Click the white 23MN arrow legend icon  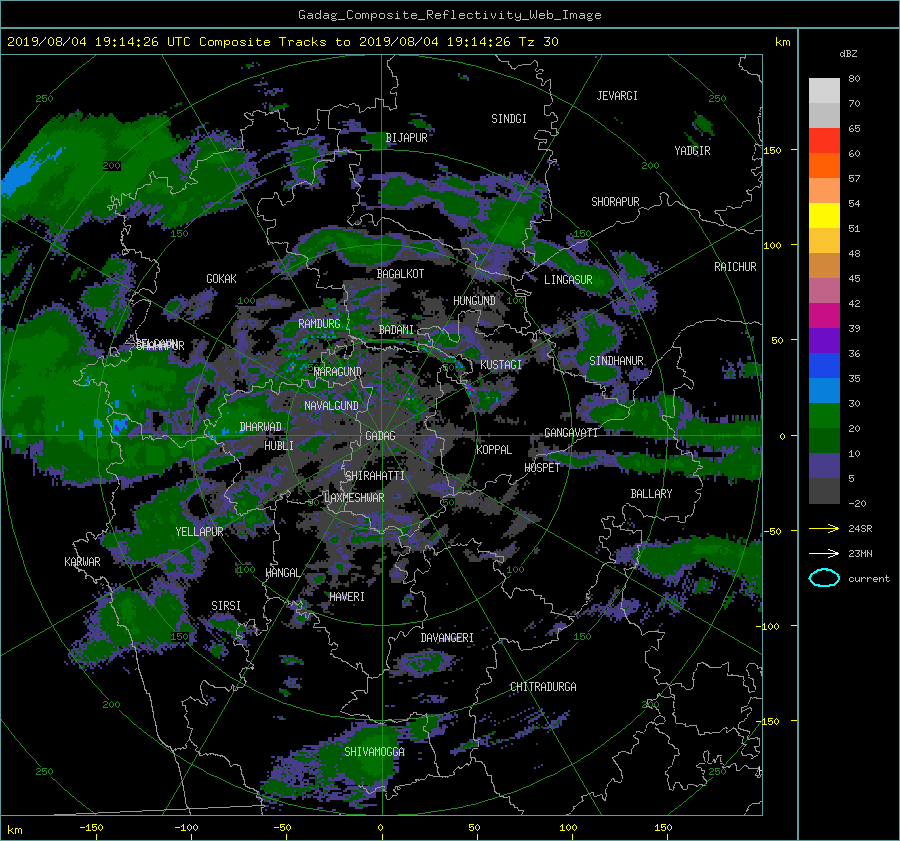pos(824,553)
